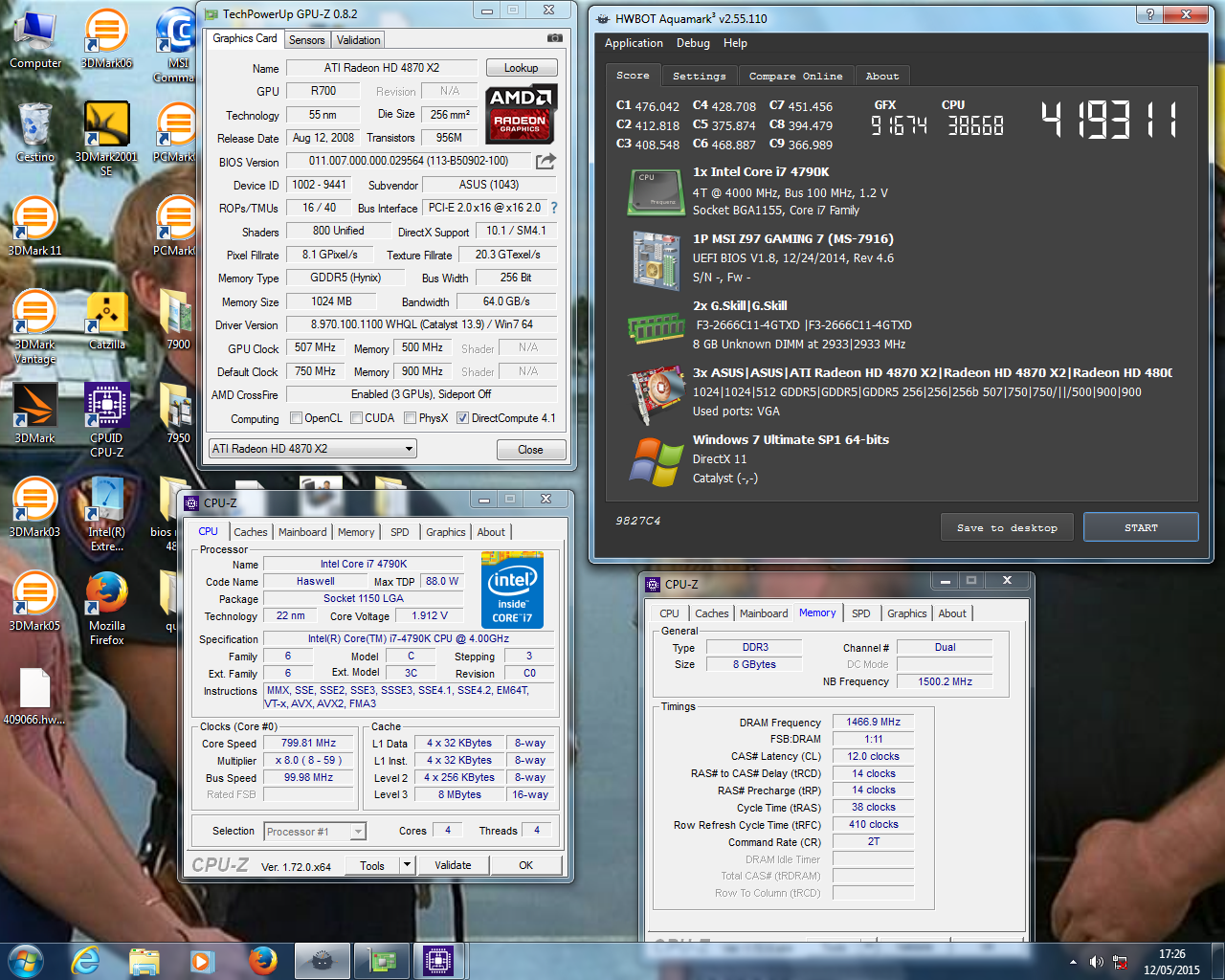Open Windows Explorer folder on taskbar
The image size is (1225, 980).
(144, 961)
